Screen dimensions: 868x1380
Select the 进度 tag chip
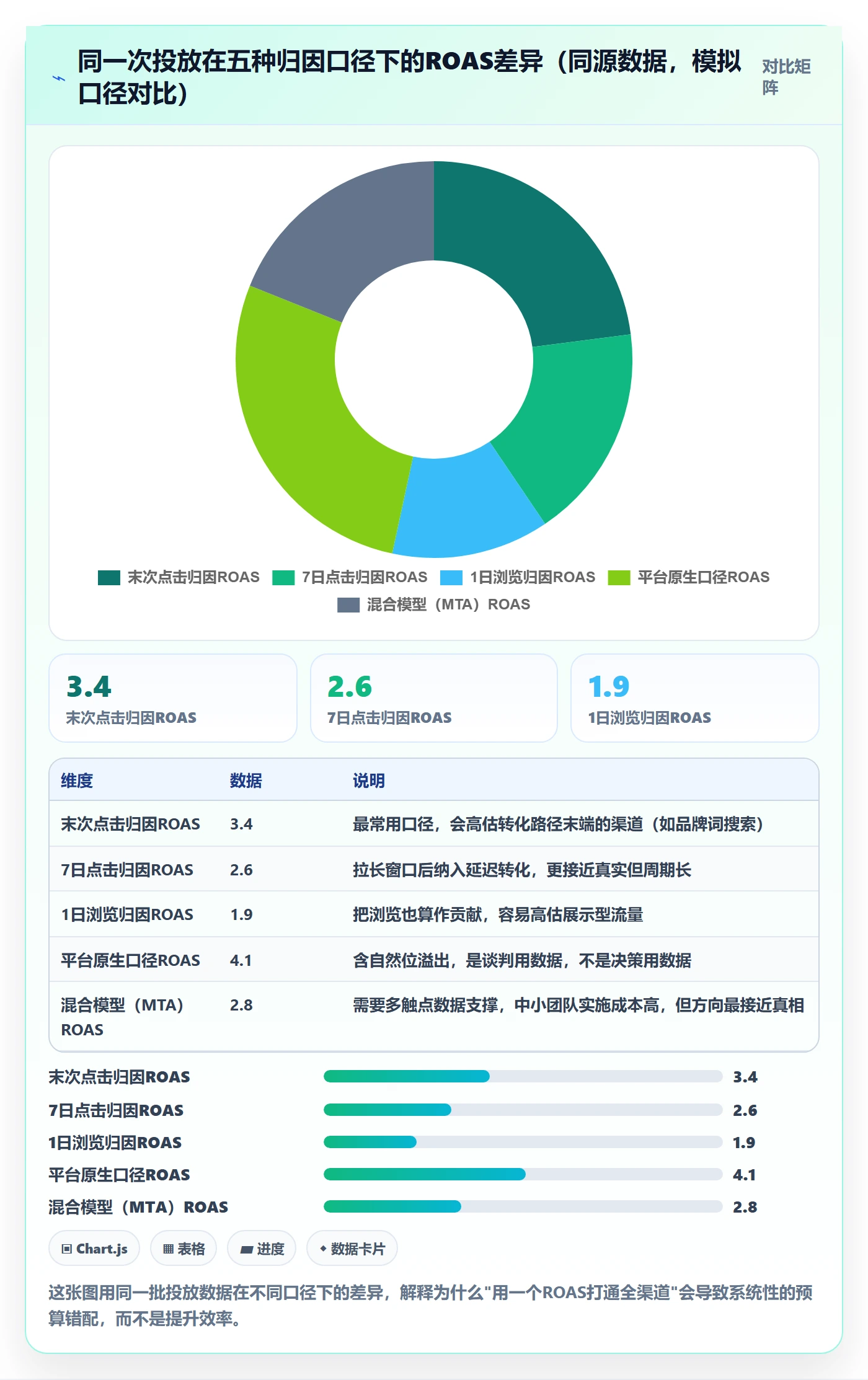(x=262, y=1249)
